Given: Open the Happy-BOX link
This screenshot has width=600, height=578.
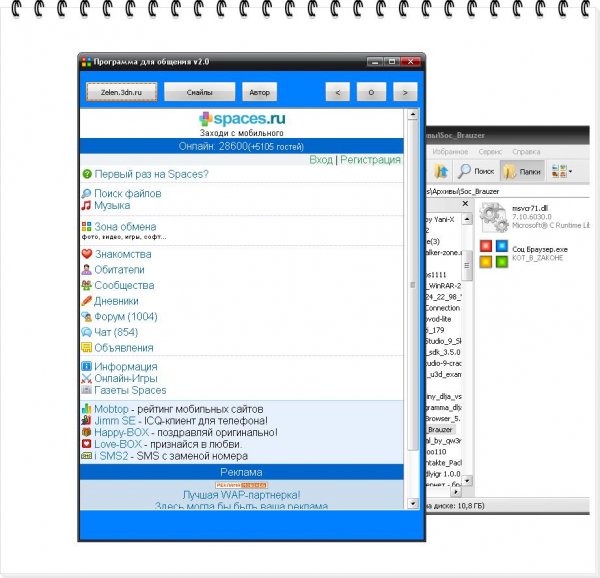Looking at the screenshot, I should tap(121, 433).
